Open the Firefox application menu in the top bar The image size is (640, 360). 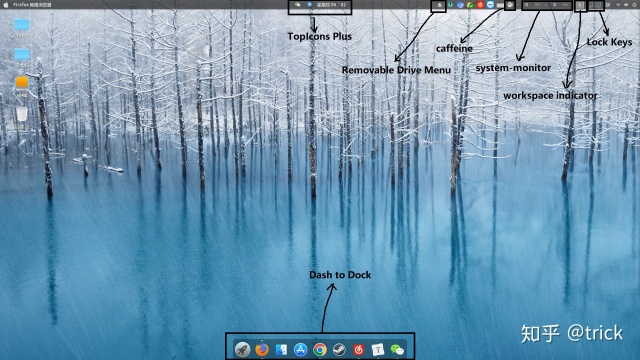pos(32,5)
